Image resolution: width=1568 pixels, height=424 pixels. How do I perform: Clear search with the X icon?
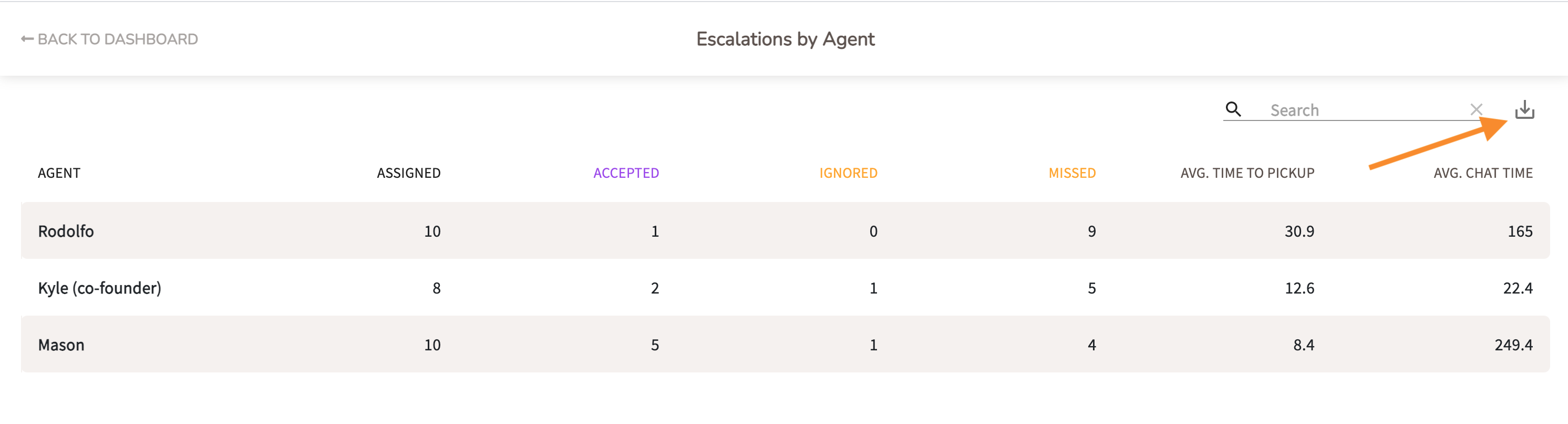click(x=1476, y=109)
